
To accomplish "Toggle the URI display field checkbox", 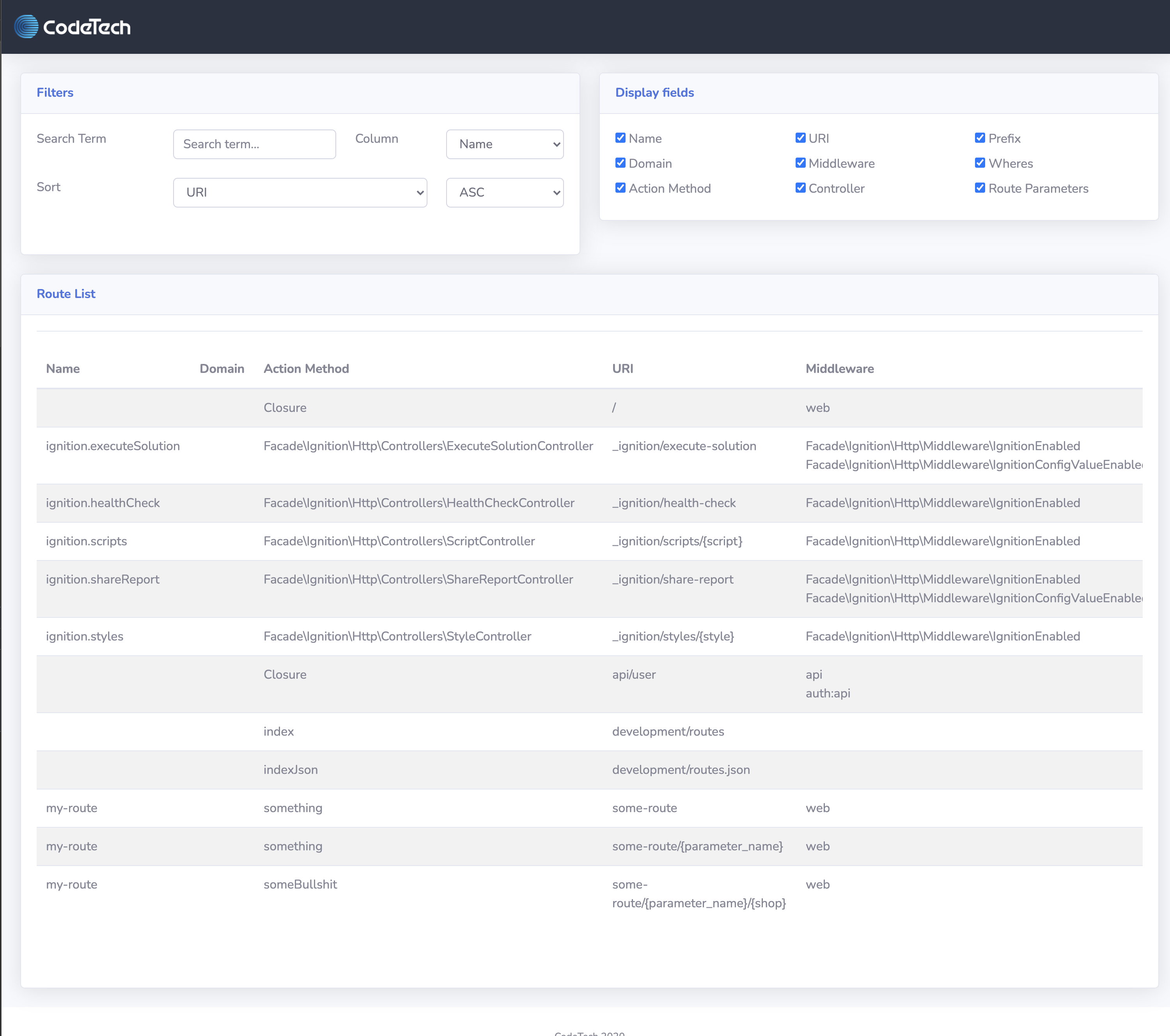I will (800, 138).
